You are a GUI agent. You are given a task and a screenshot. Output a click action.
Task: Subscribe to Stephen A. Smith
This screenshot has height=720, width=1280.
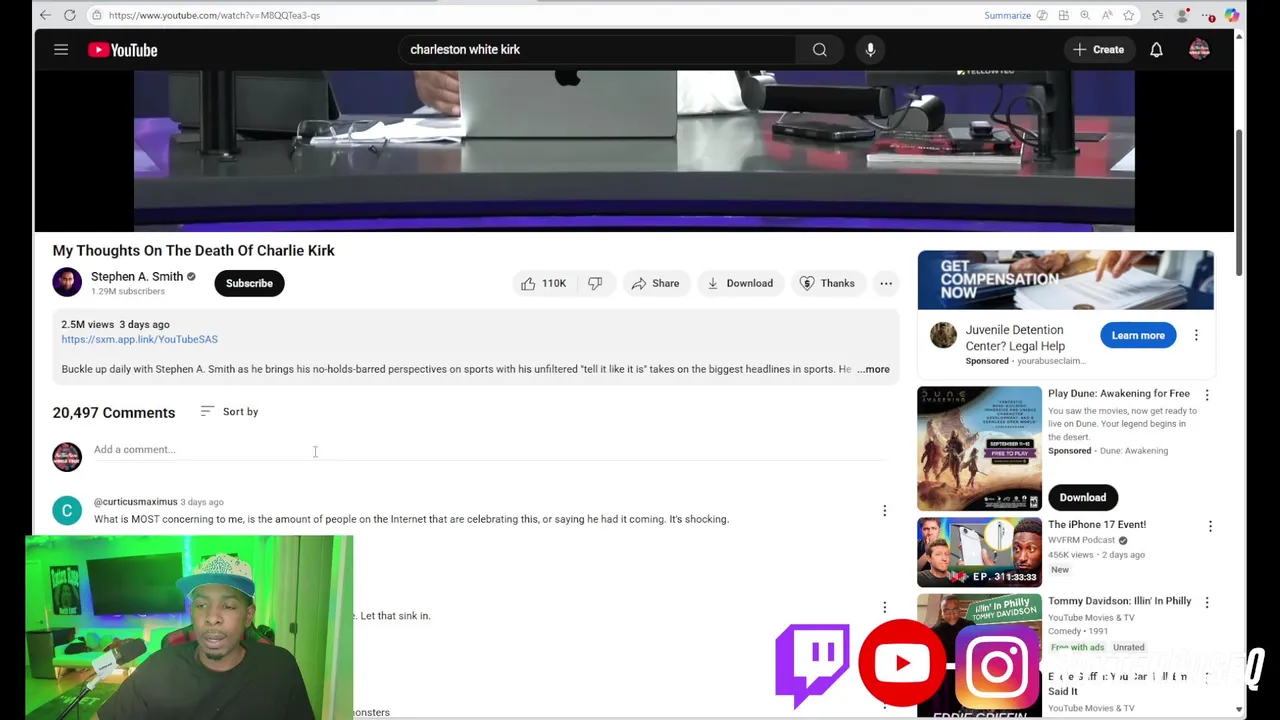tap(249, 283)
